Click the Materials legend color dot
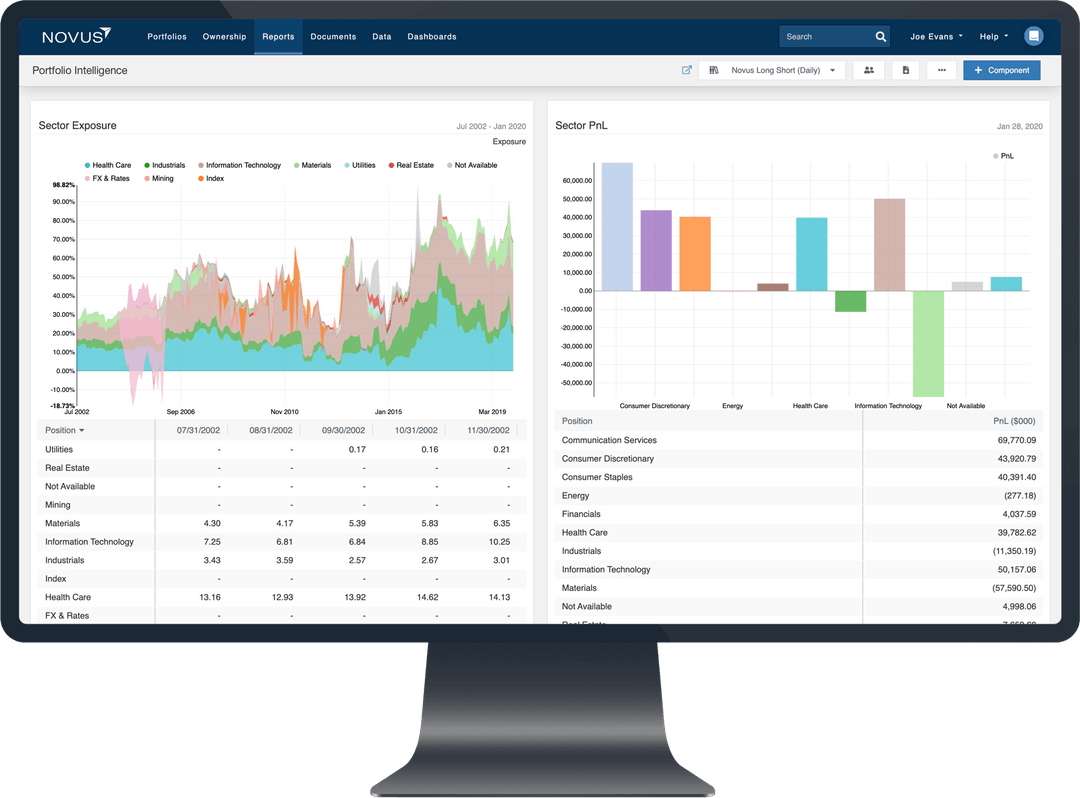 [295, 164]
